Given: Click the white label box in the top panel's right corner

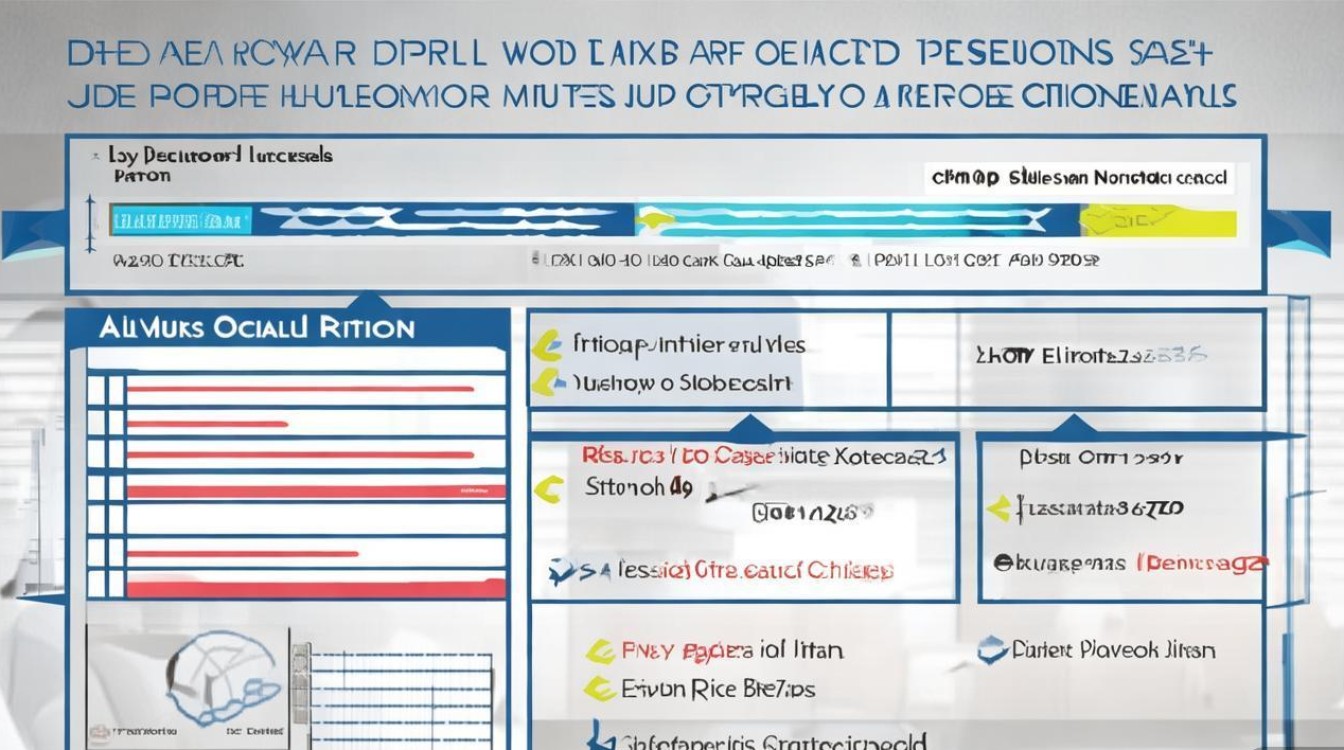Looking at the screenshot, I should point(1078,179).
